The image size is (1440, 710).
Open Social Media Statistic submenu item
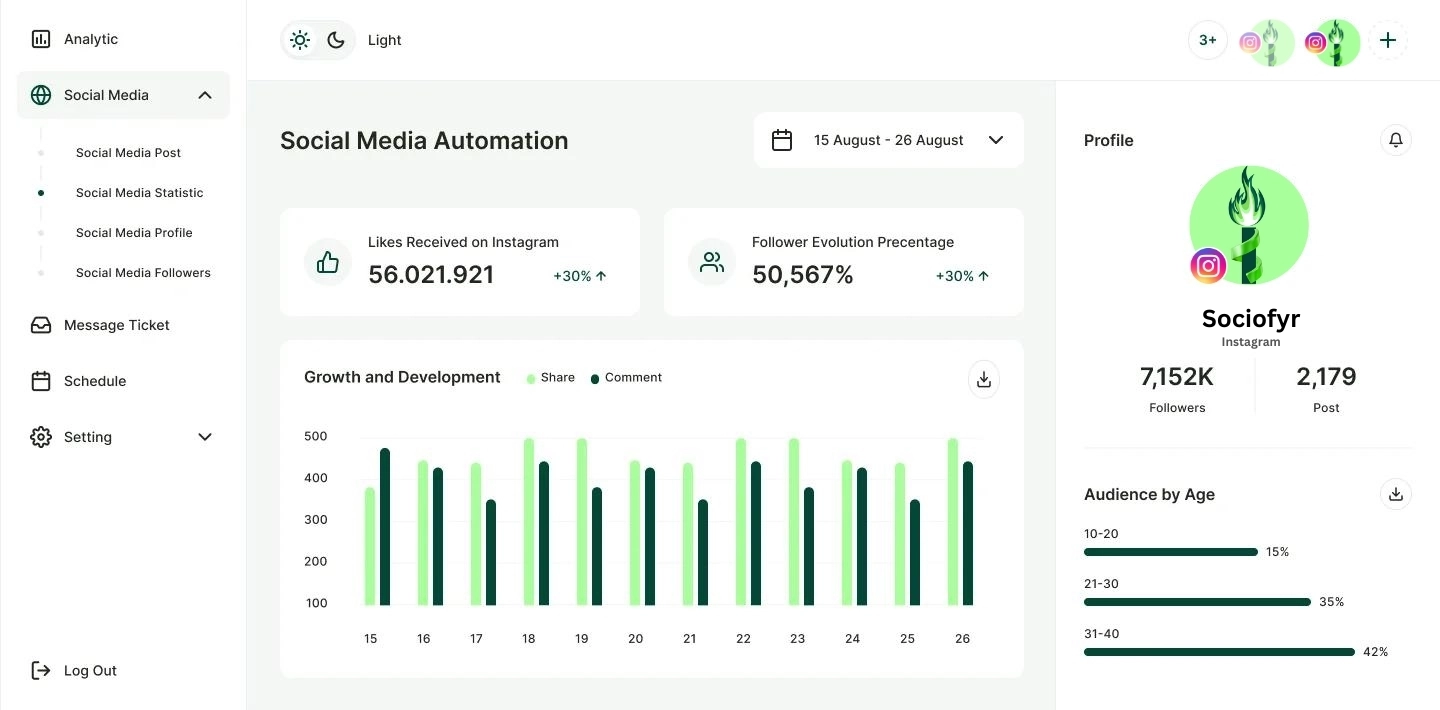coord(139,193)
